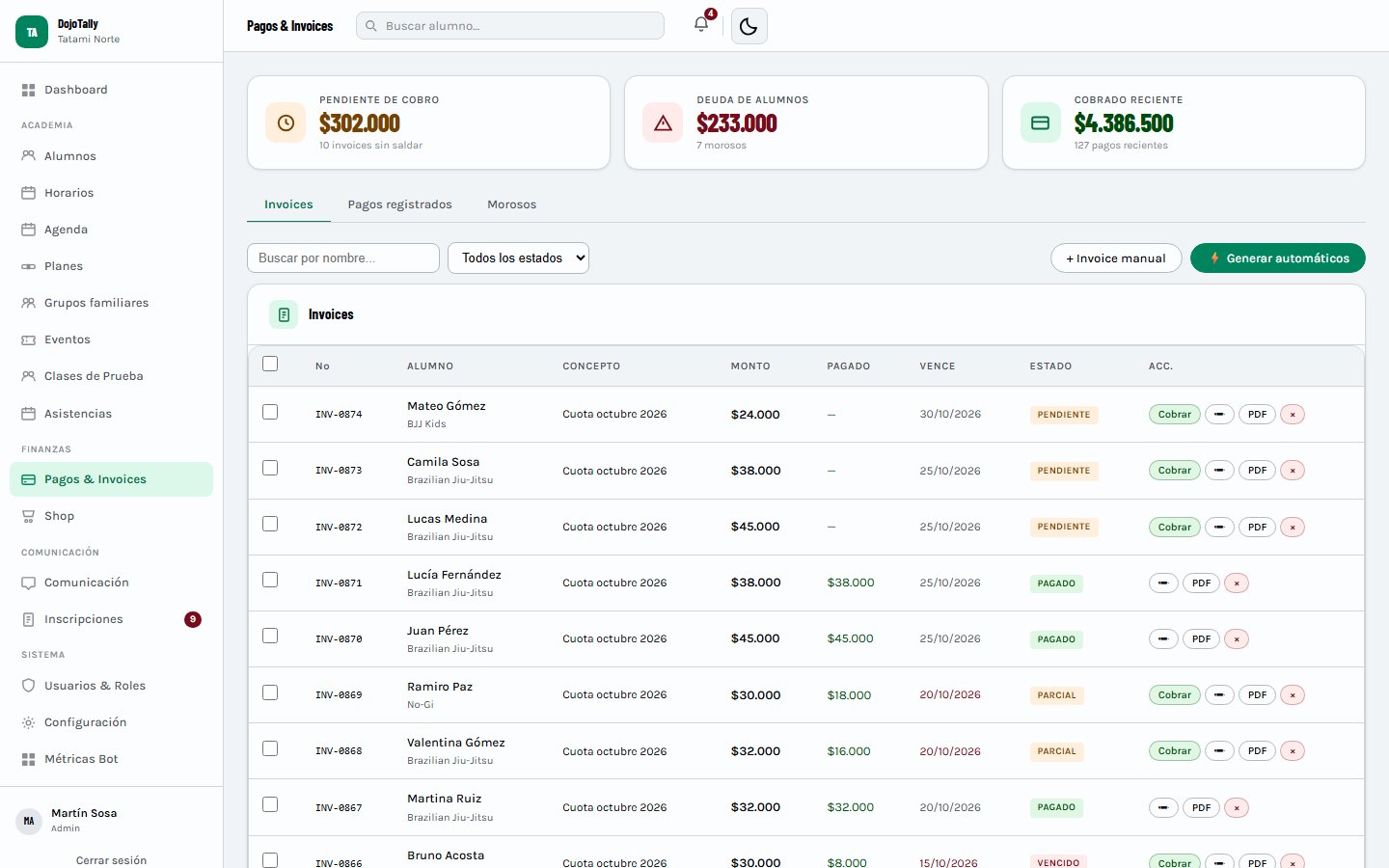Click Cobrar on Ramiro Paz row
This screenshot has width=1389, height=868.
click(x=1175, y=694)
